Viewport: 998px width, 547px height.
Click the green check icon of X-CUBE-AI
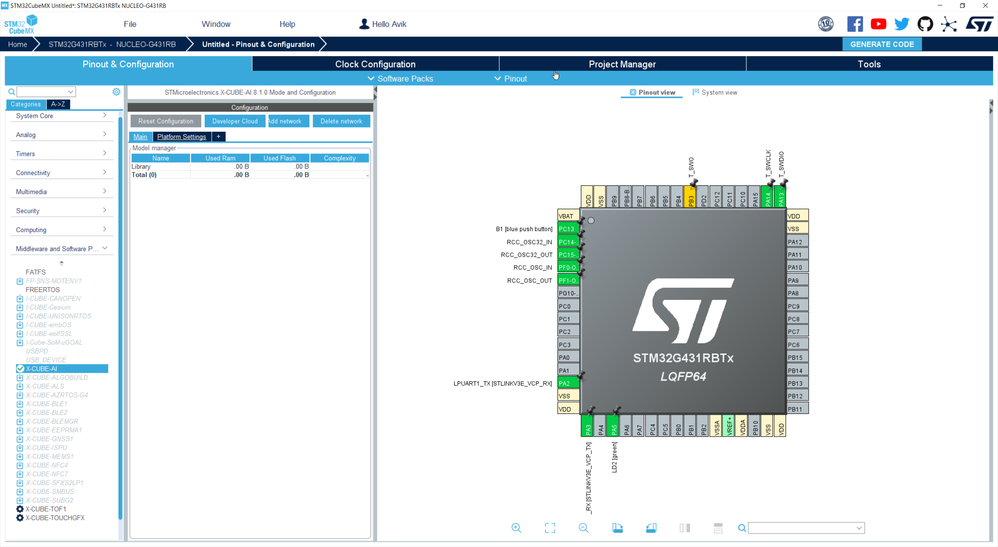[20, 369]
